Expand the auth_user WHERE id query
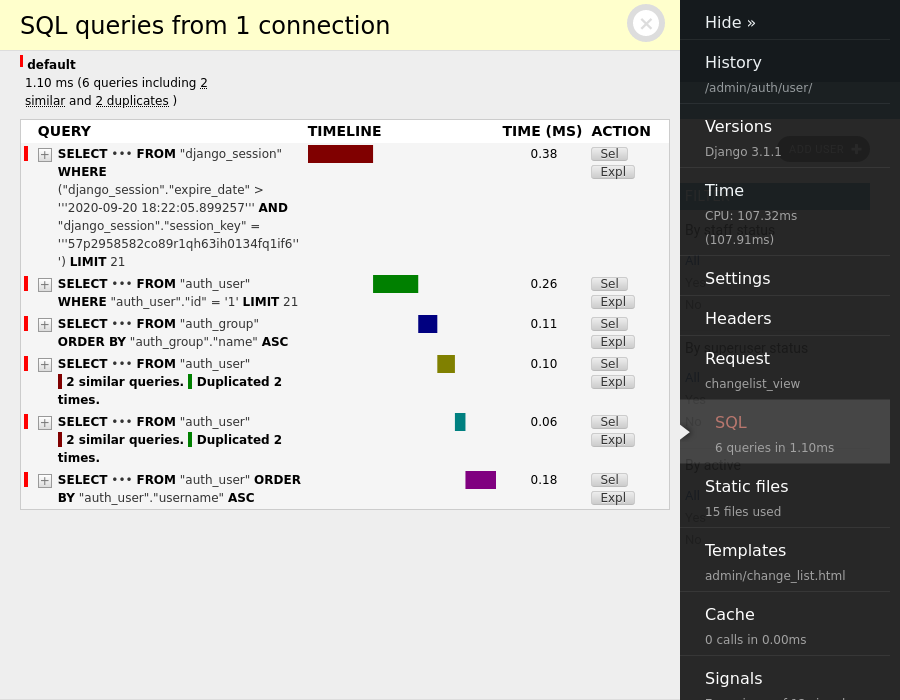 point(45,285)
